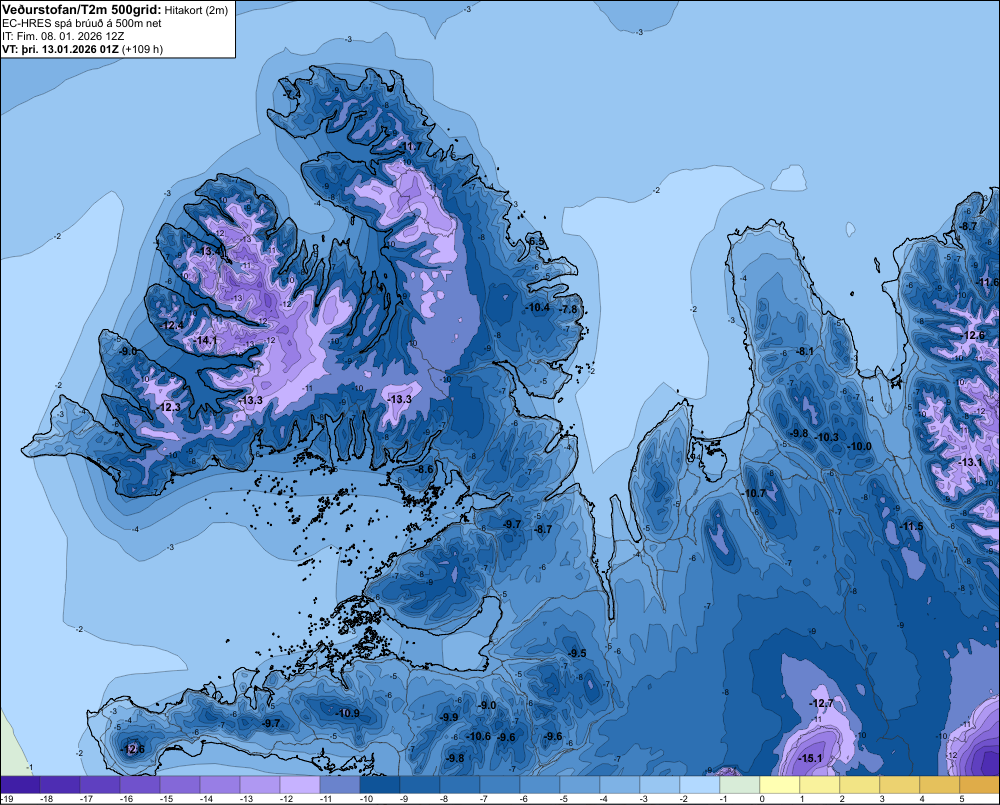This screenshot has height=805, width=1000.
Task: Click the legend scale number -12
Action: [284, 799]
